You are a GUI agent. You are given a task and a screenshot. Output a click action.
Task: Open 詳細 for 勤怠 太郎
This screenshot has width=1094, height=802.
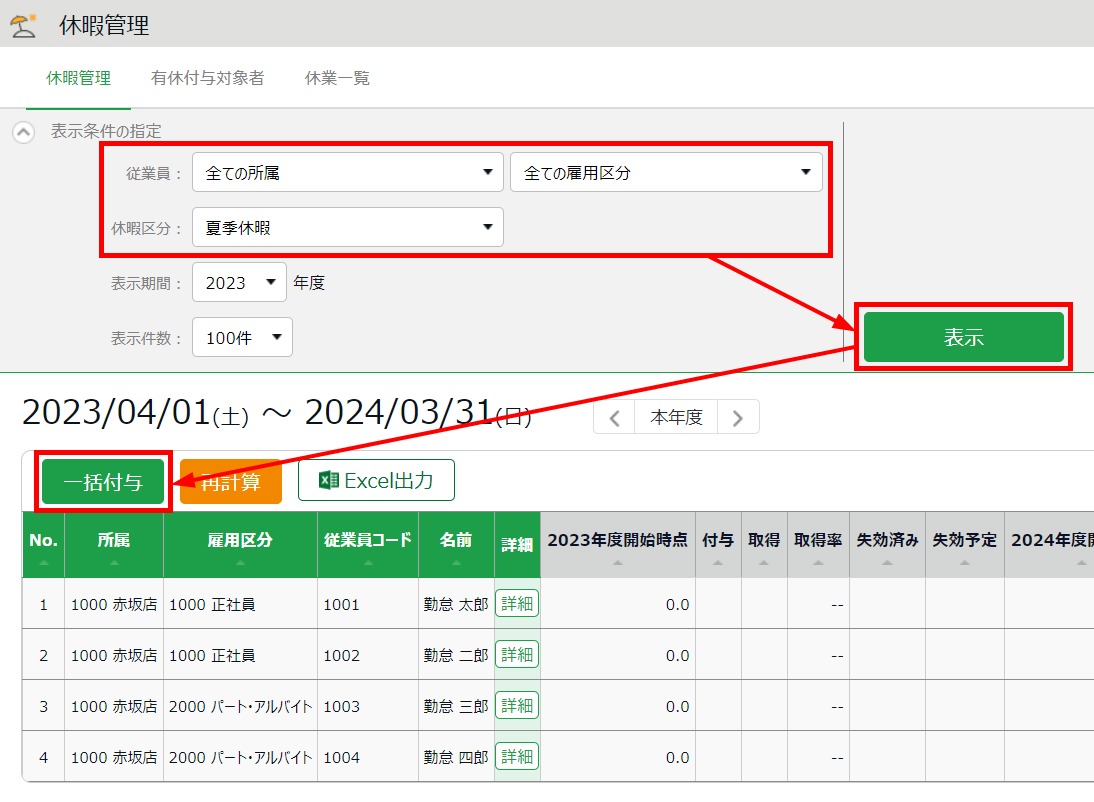point(517,604)
